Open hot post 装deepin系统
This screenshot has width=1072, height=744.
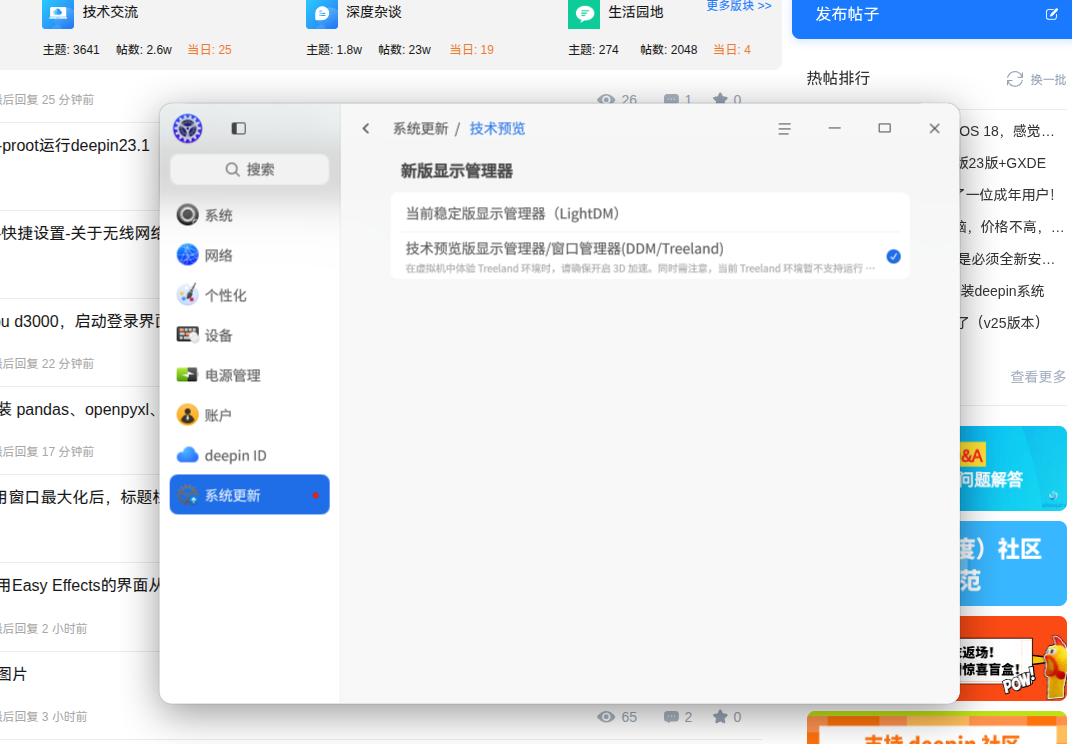click(x=1002, y=291)
